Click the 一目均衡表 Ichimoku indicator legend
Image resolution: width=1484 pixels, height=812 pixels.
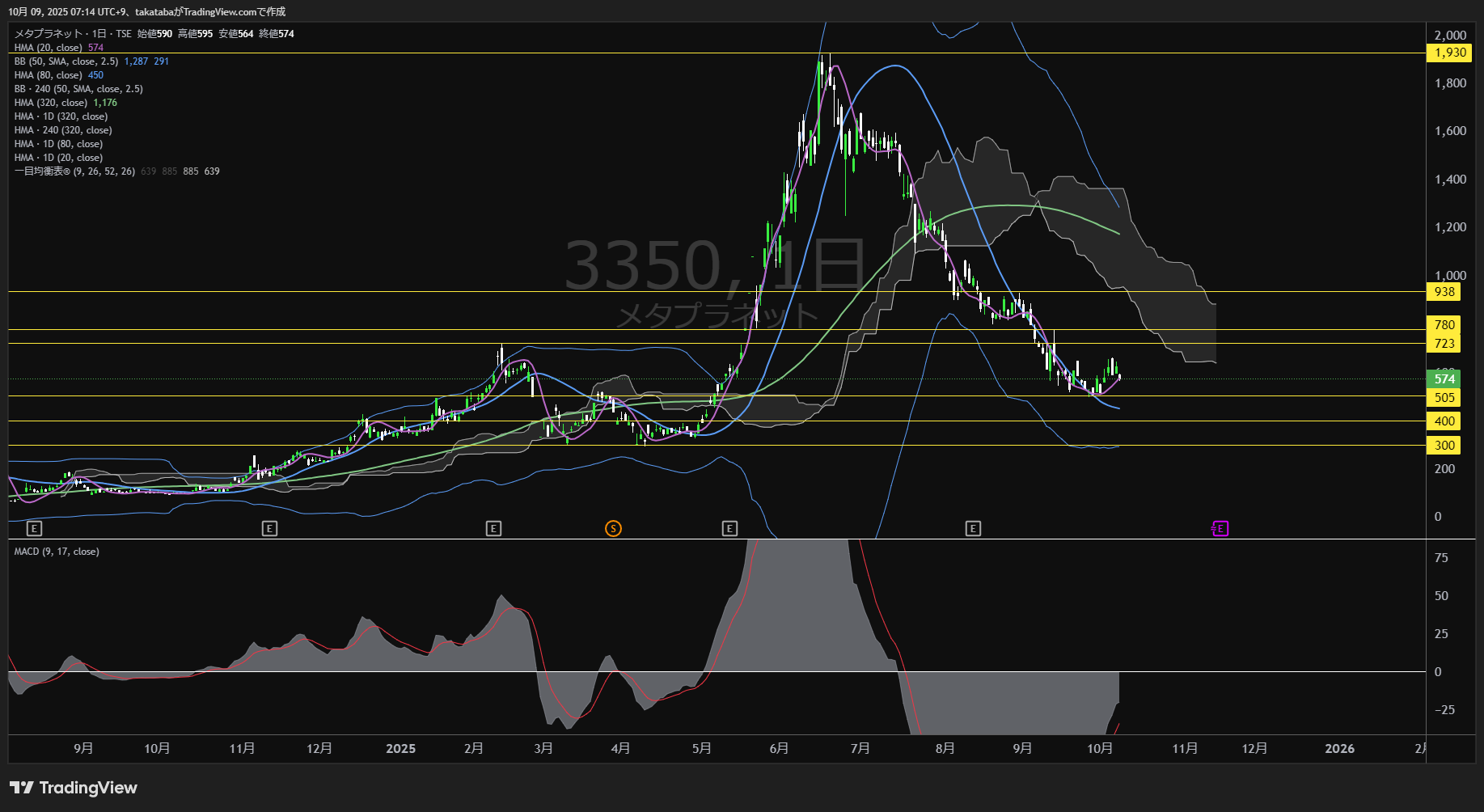pyautogui.click(x=74, y=171)
